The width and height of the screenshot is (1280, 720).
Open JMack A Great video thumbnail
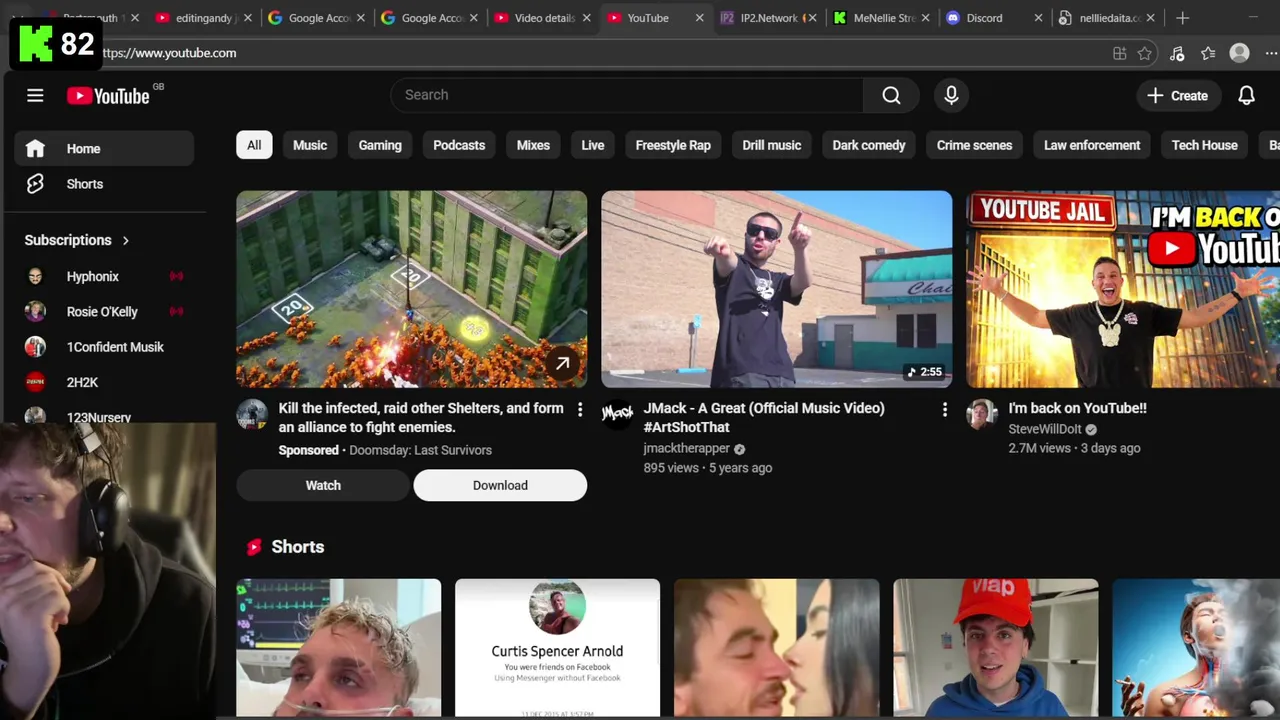point(776,289)
